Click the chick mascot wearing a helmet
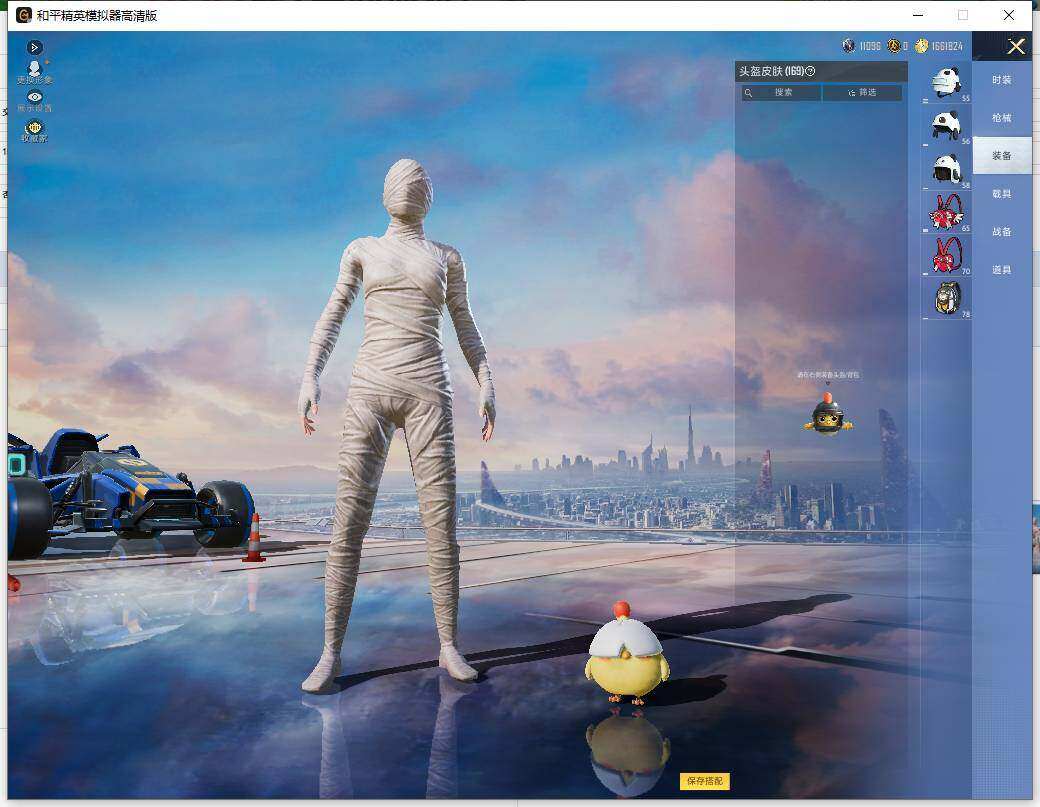1040x807 pixels. click(x=828, y=414)
